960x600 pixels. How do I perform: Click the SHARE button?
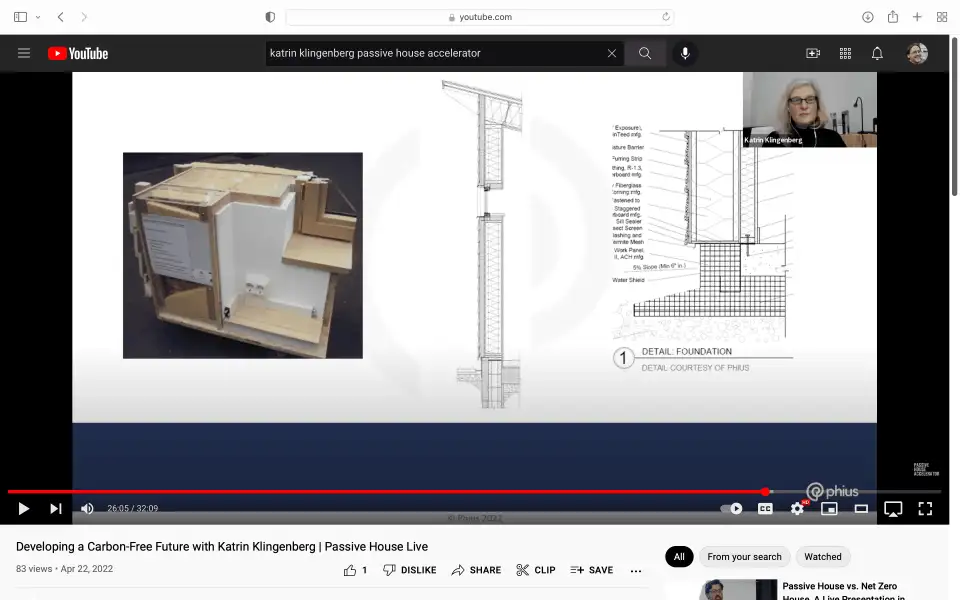(476, 570)
